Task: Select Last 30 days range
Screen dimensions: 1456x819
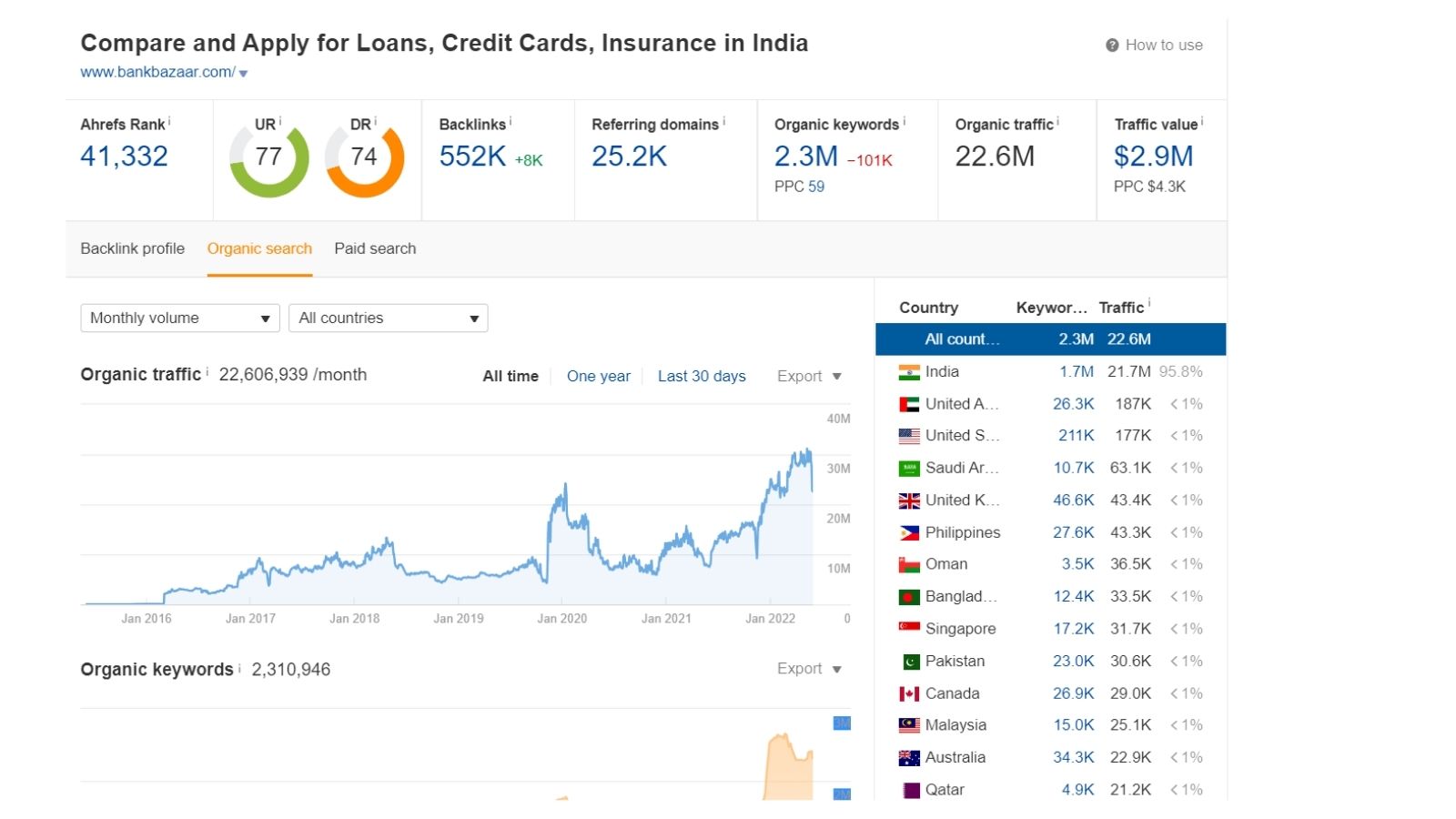Action: pos(702,377)
